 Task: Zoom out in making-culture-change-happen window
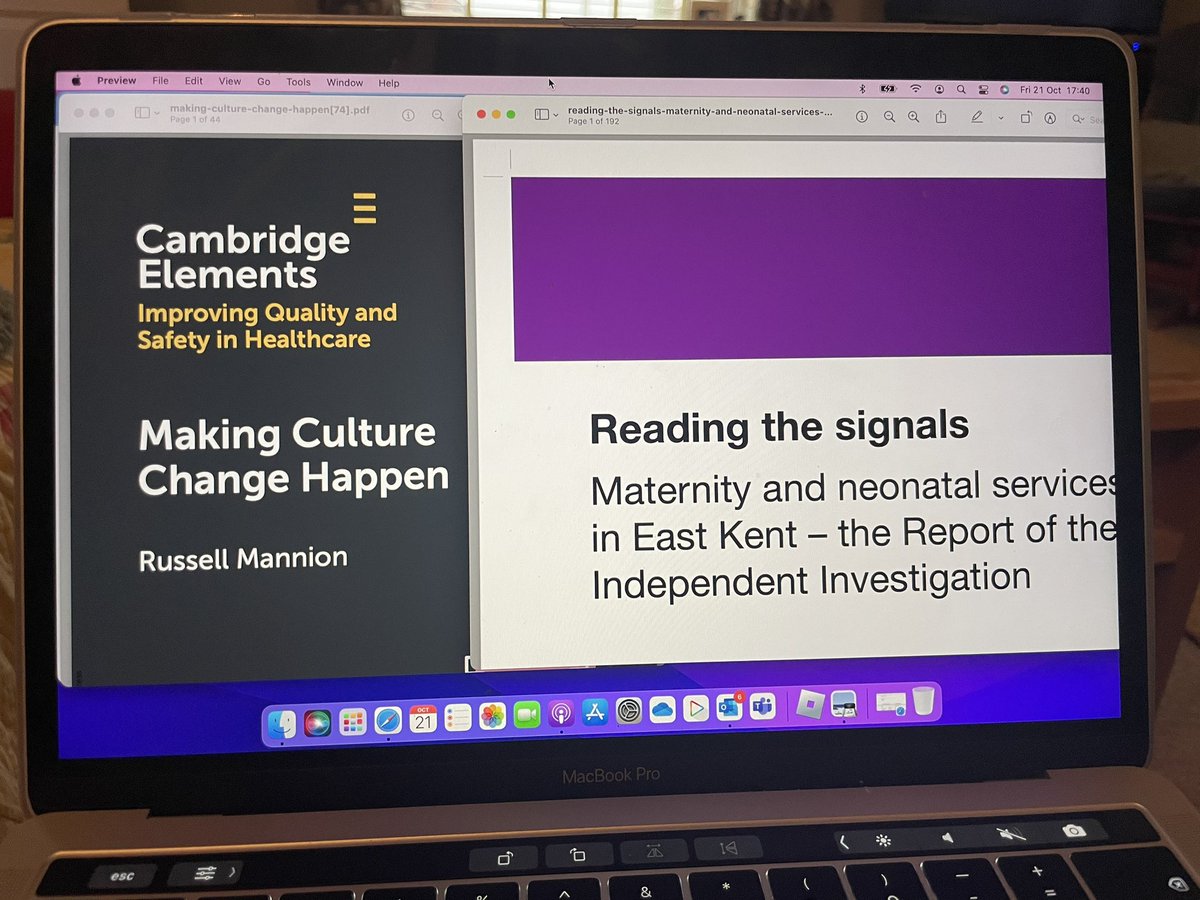coord(438,115)
